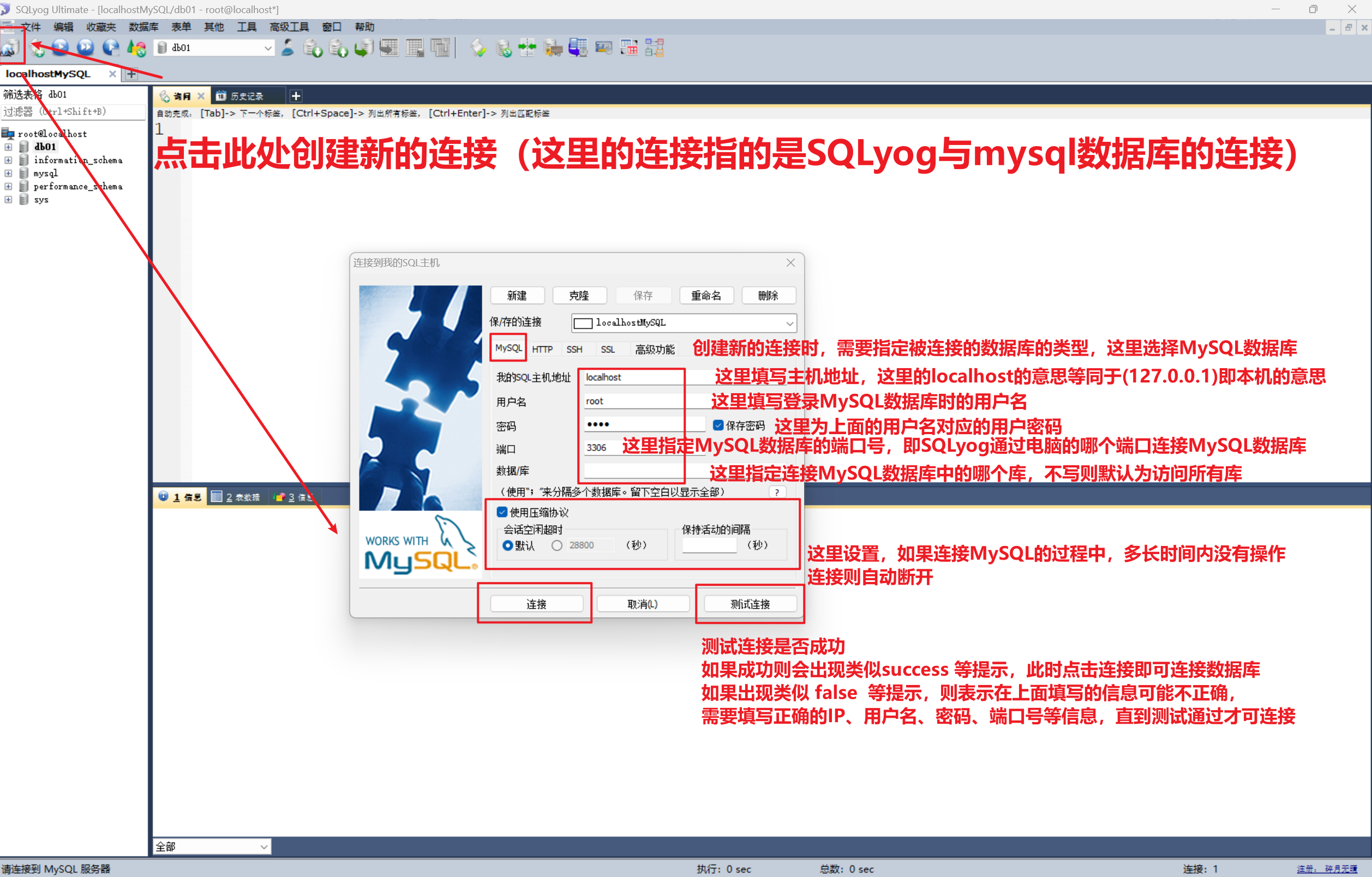Open a new query editor via toolbar icon
The width and height of the screenshot is (1372, 877).
click(x=38, y=48)
